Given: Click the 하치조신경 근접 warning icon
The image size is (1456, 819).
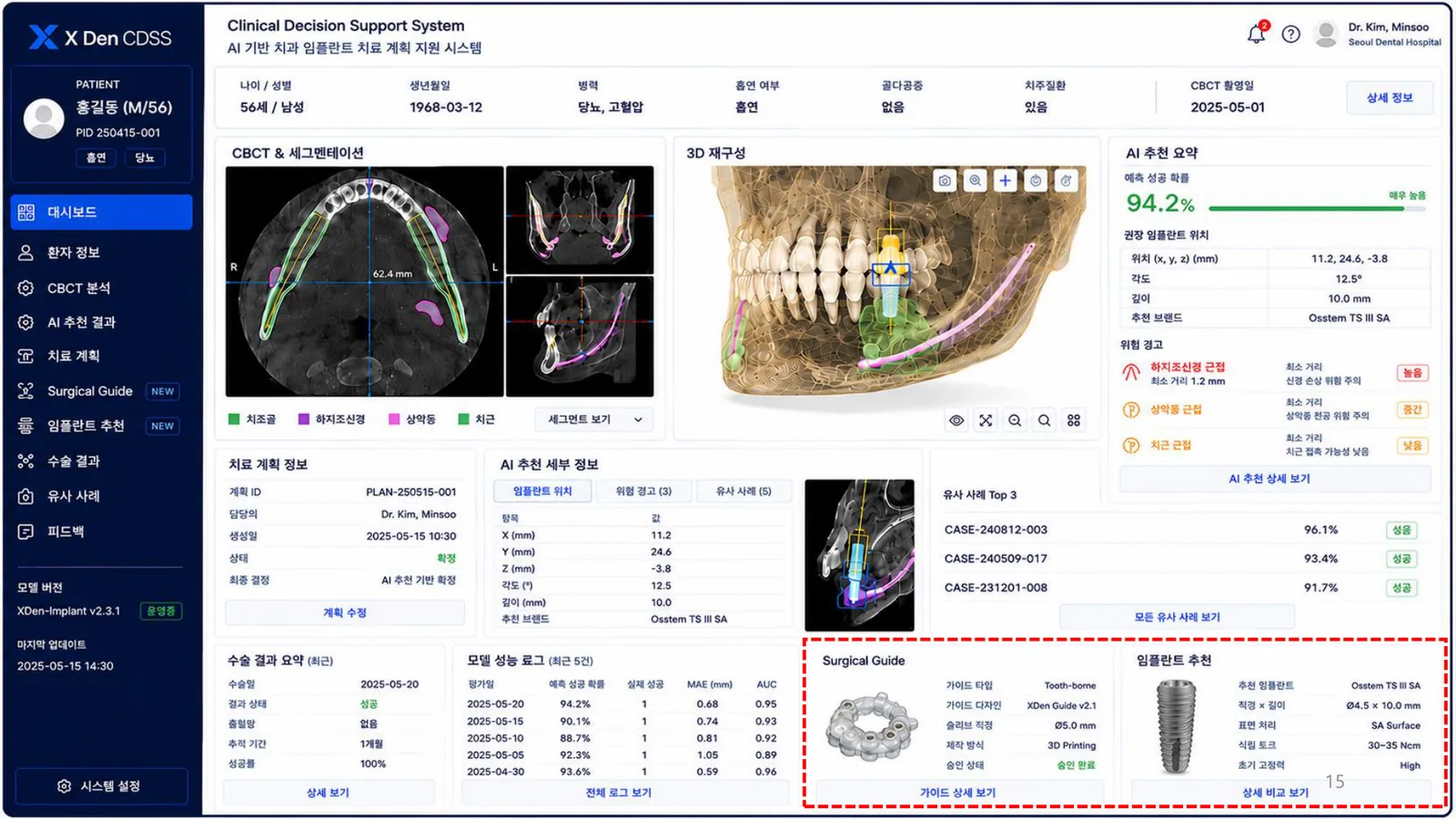Looking at the screenshot, I should 1131,373.
